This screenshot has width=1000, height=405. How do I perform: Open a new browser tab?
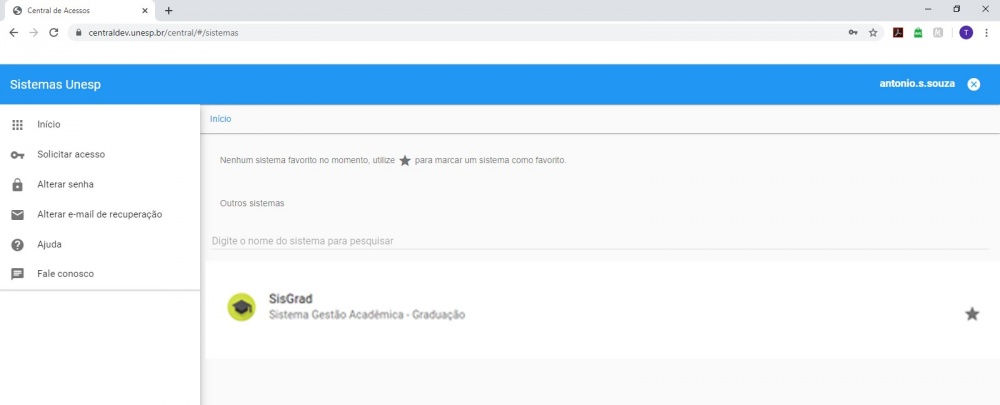tap(168, 10)
